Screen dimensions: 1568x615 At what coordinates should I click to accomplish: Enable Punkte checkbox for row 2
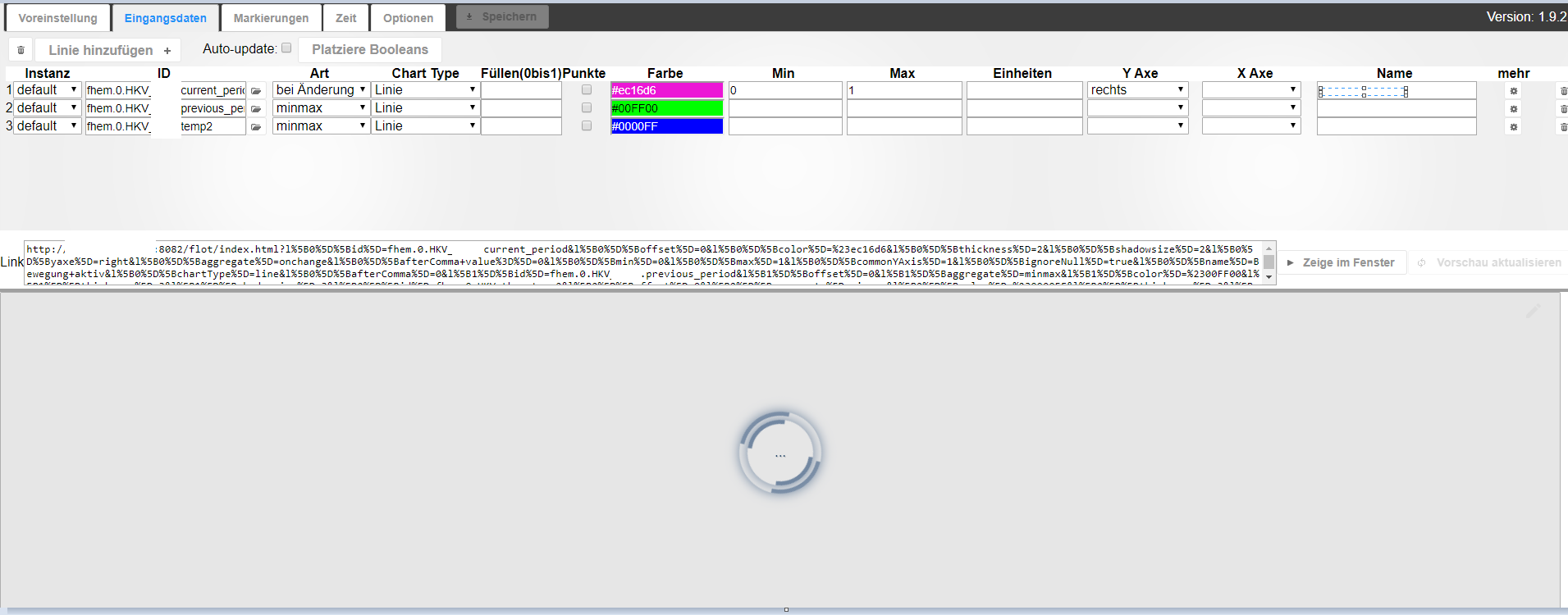click(x=587, y=107)
